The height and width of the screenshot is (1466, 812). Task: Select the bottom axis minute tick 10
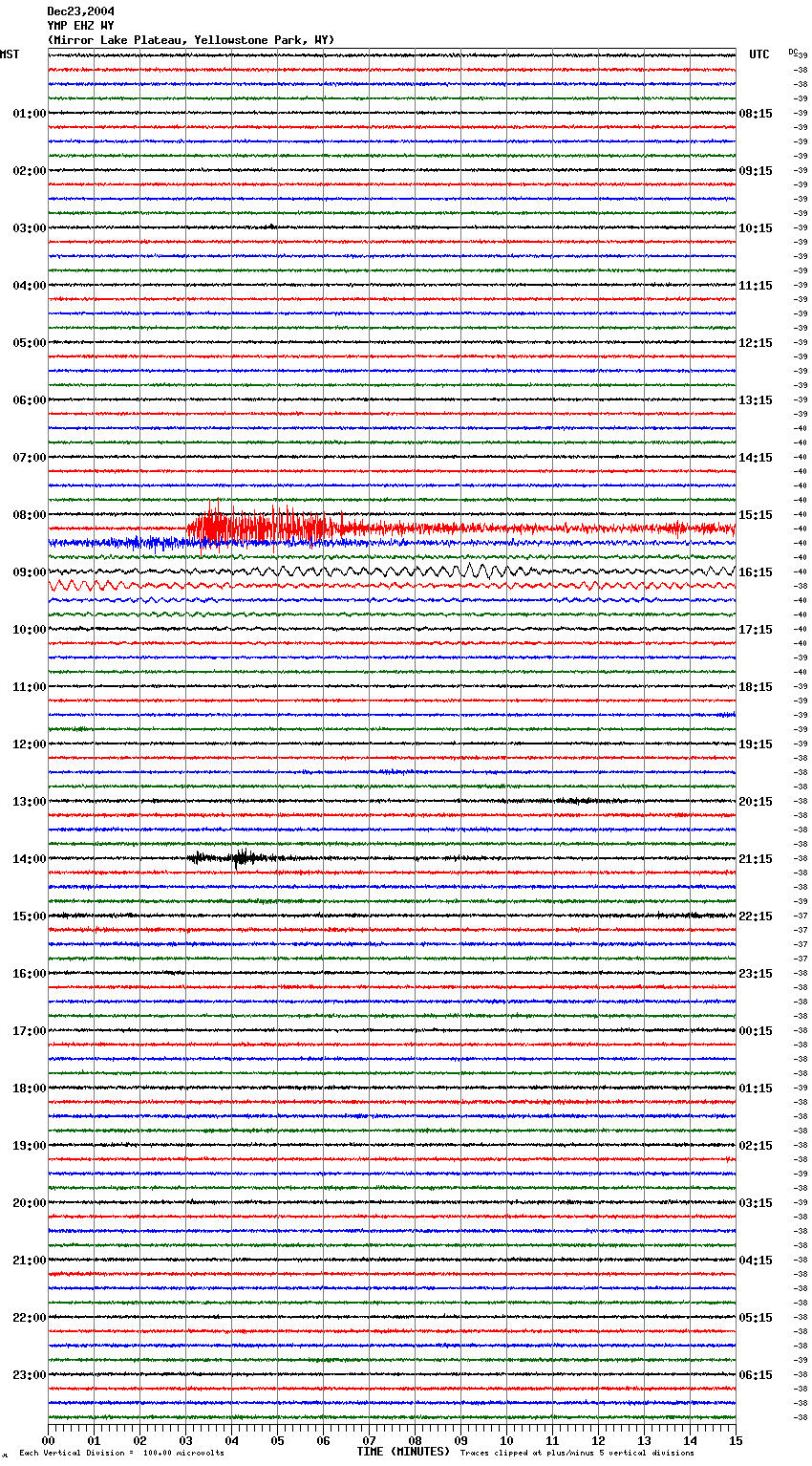[x=506, y=1441]
